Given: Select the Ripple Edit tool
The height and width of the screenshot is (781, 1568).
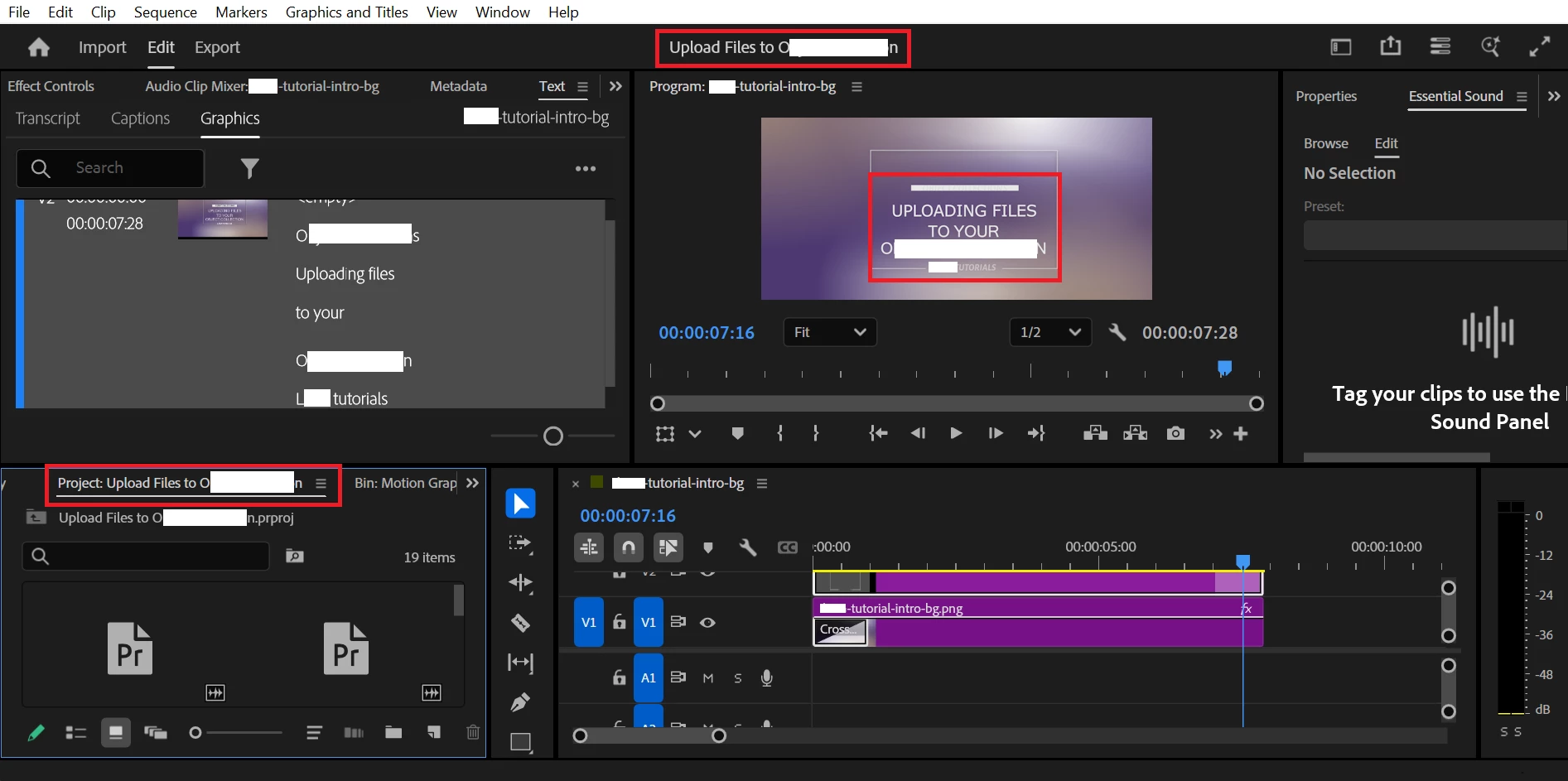Looking at the screenshot, I should 520,583.
